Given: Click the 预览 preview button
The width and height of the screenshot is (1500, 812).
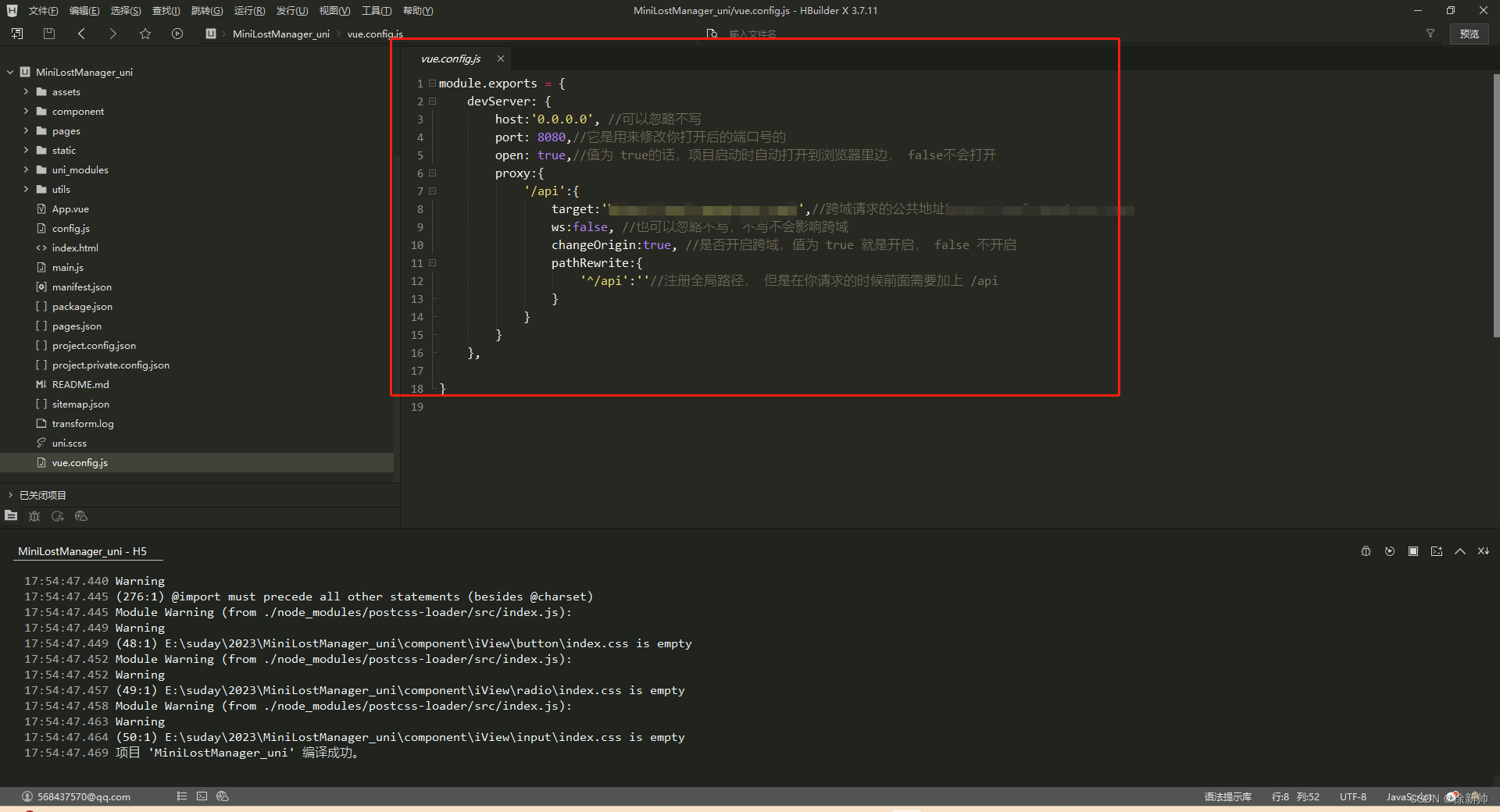Looking at the screenshot, I should [1470, 34].
